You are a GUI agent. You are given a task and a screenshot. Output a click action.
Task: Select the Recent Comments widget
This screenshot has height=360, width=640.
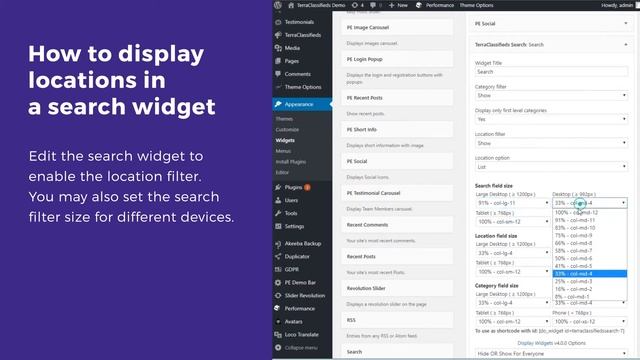click(397, 225)
